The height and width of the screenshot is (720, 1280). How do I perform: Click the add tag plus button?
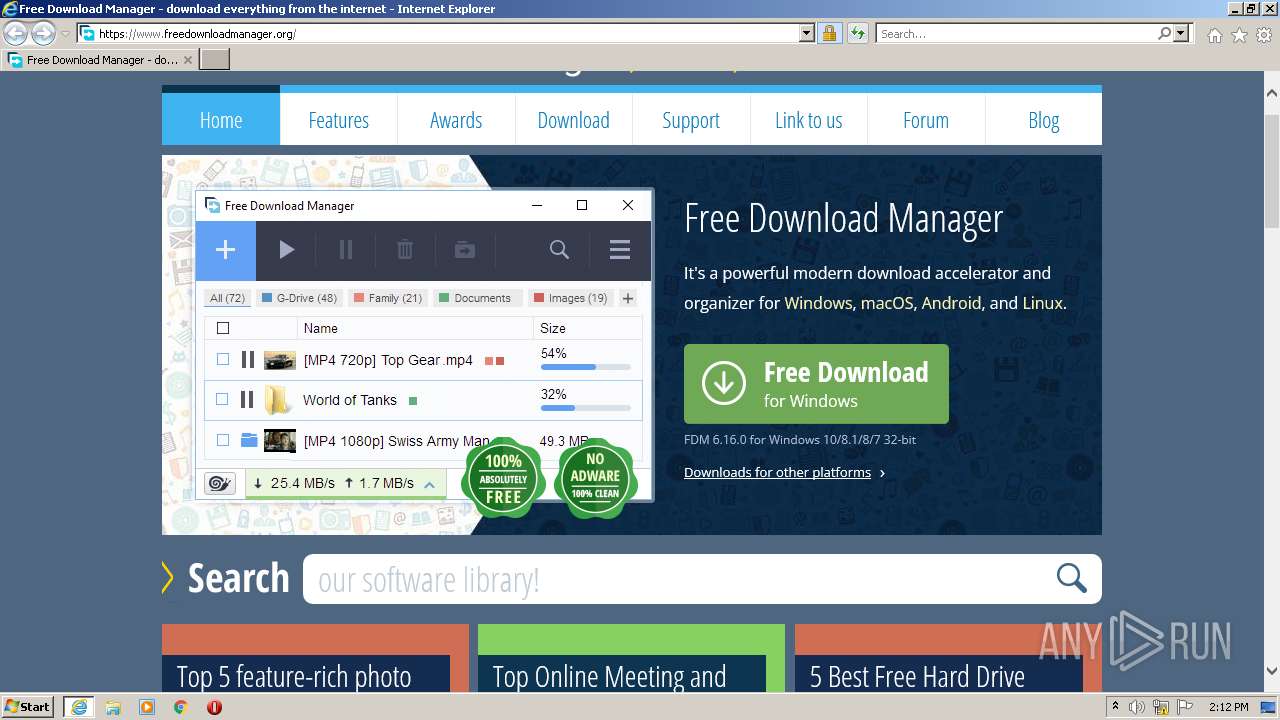[x=628, y=298]
